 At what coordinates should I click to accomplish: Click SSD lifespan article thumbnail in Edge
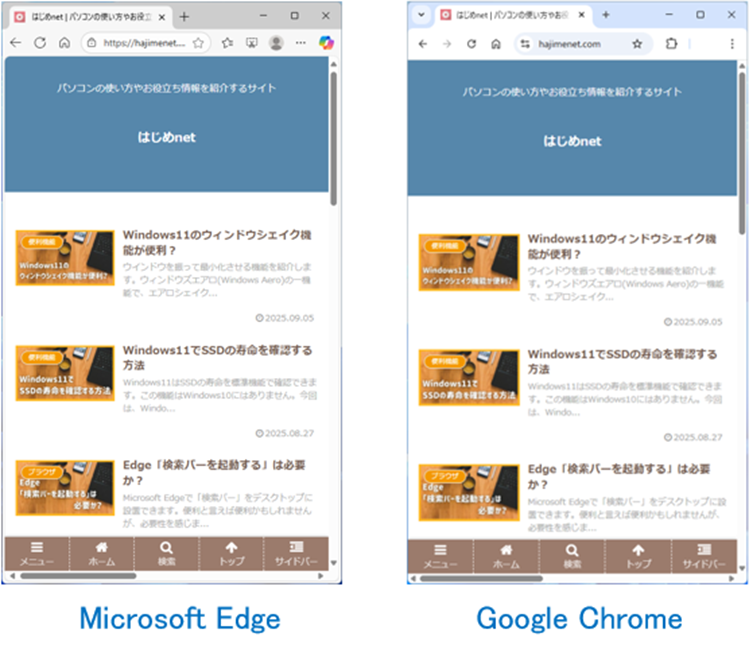coord(65,373)
